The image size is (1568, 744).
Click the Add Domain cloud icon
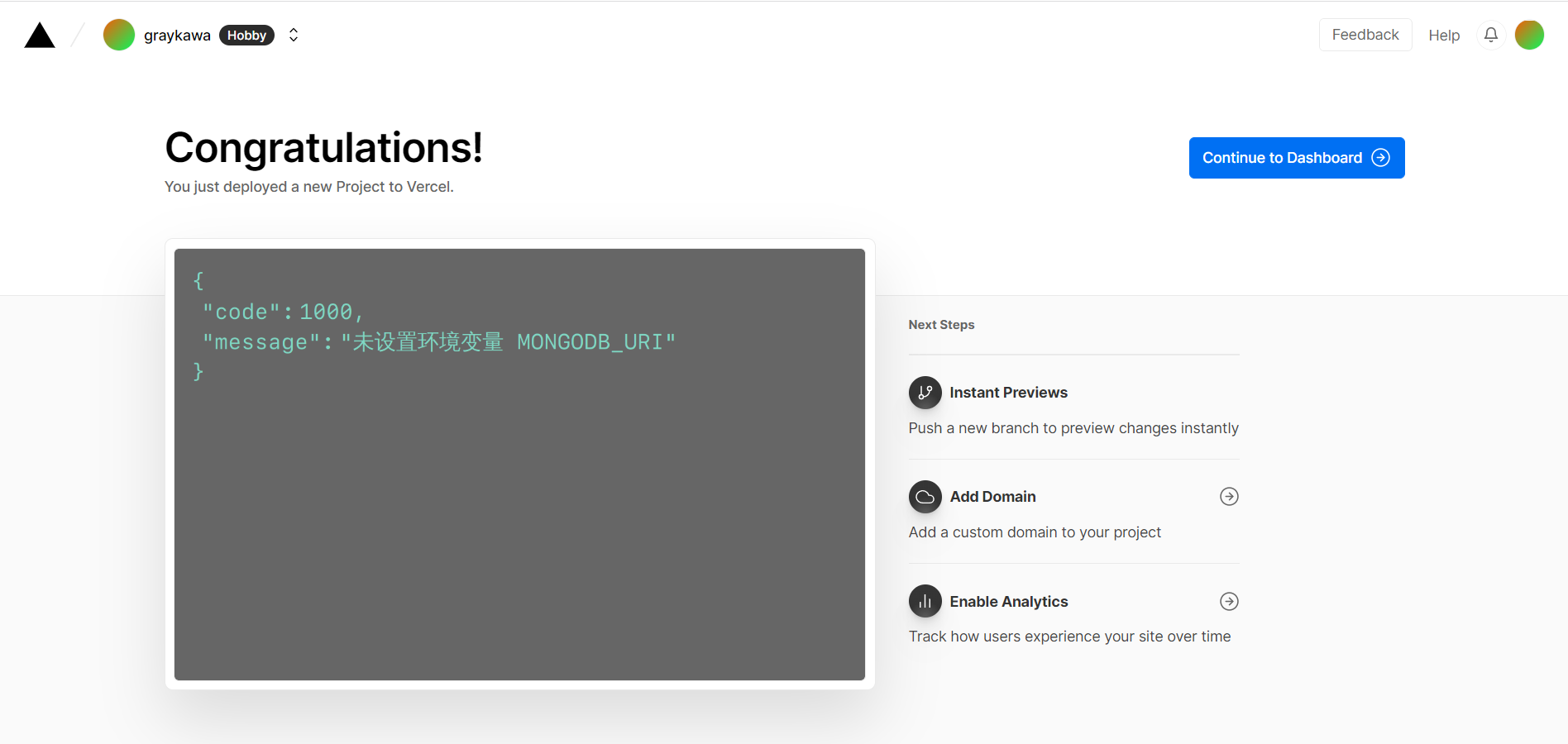[x=925, y=497]
